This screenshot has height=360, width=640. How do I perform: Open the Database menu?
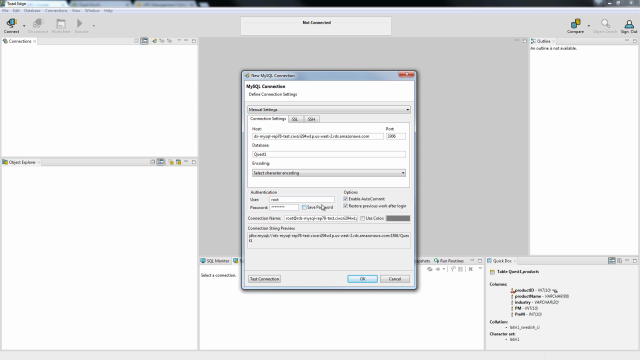click(x=32, y=11)
